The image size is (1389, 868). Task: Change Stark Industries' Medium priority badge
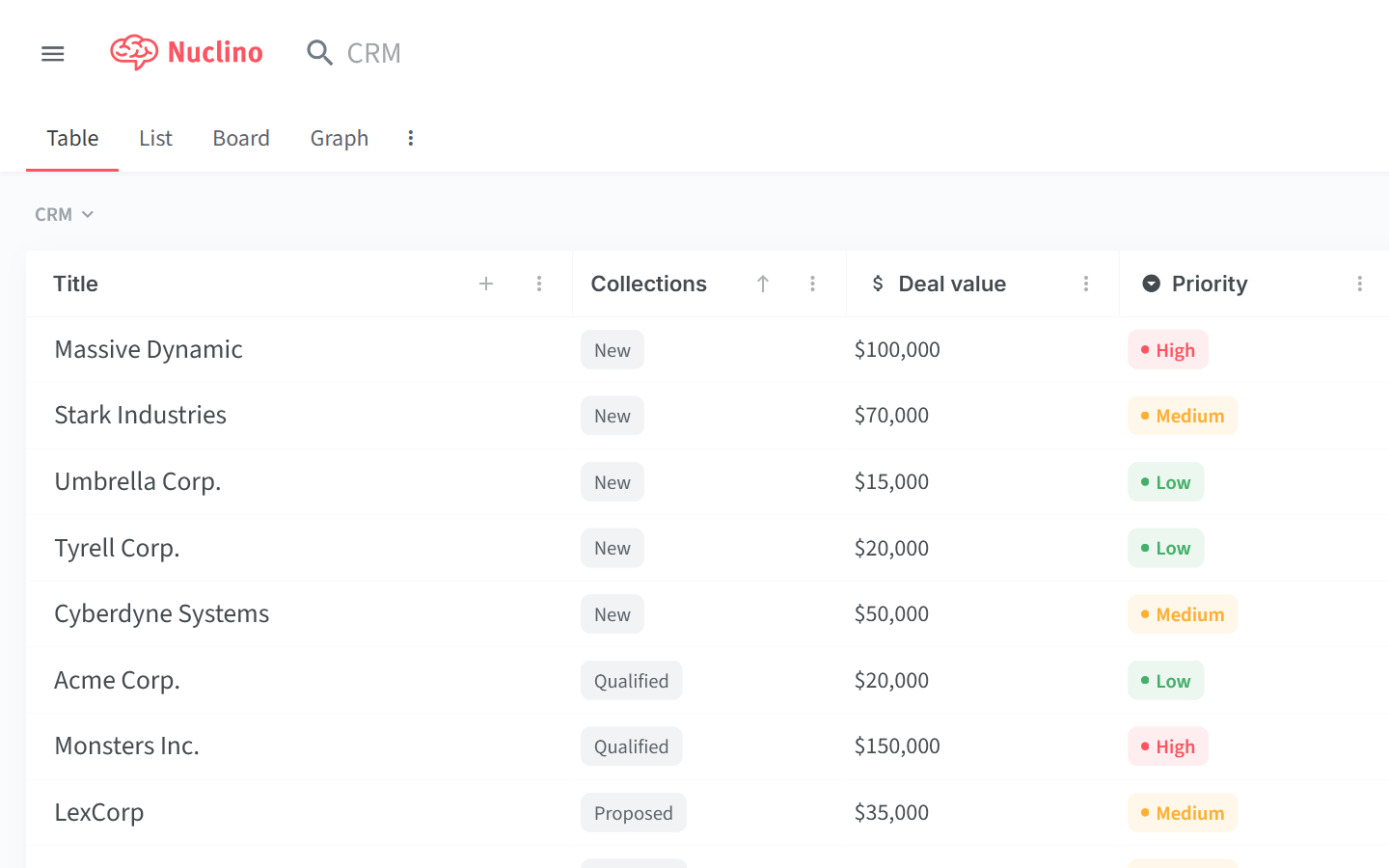pyautogui.click(x=1183, y=416)
